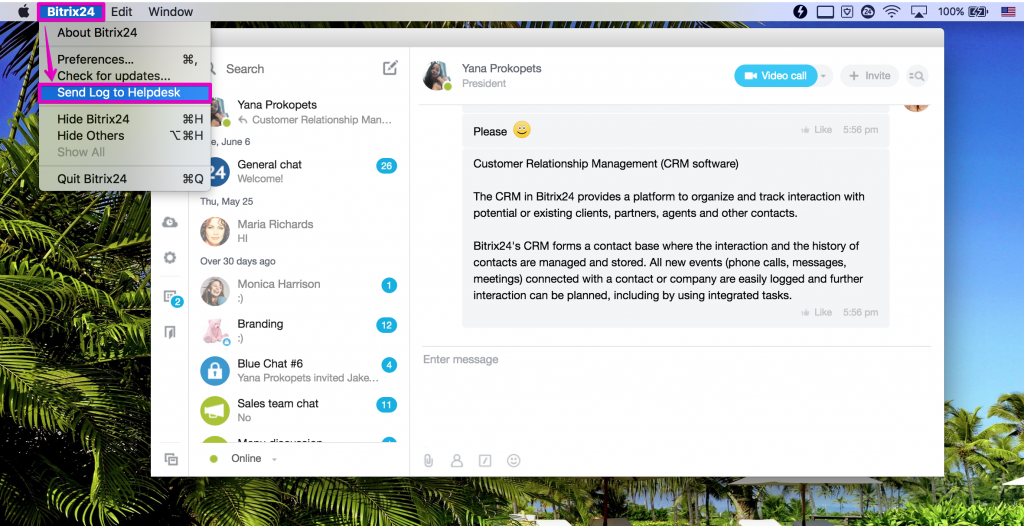Click the Blue Chat #6 lock avatar

[x=215, y=370]
